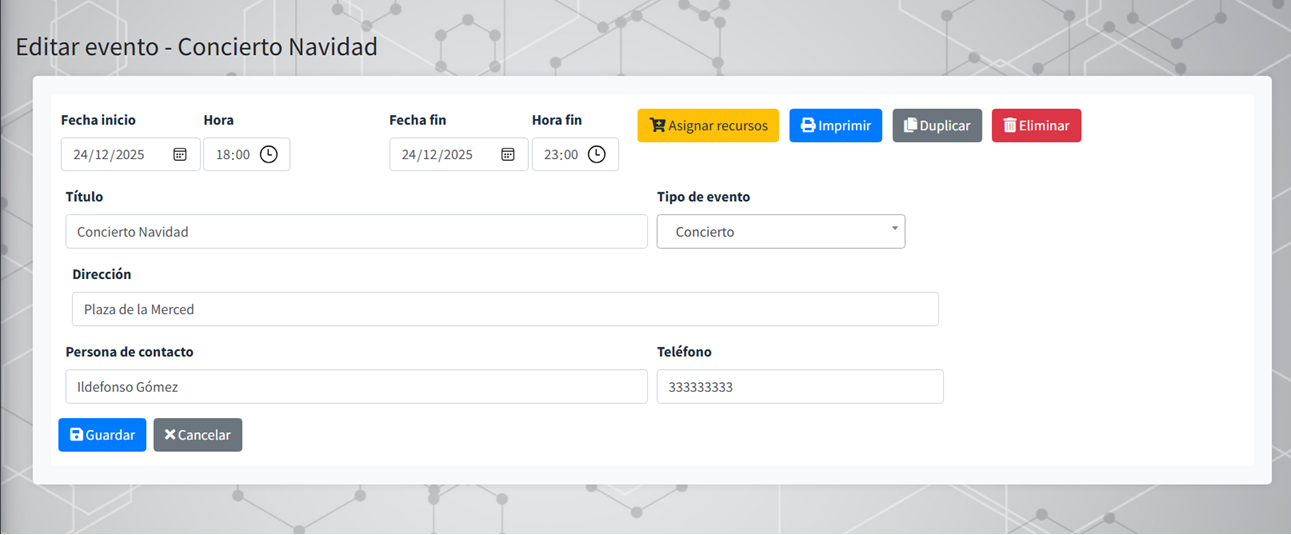
Task: Duplicate the event with Duplicar button
Action: pyautogui.click(x=937, y=126)
